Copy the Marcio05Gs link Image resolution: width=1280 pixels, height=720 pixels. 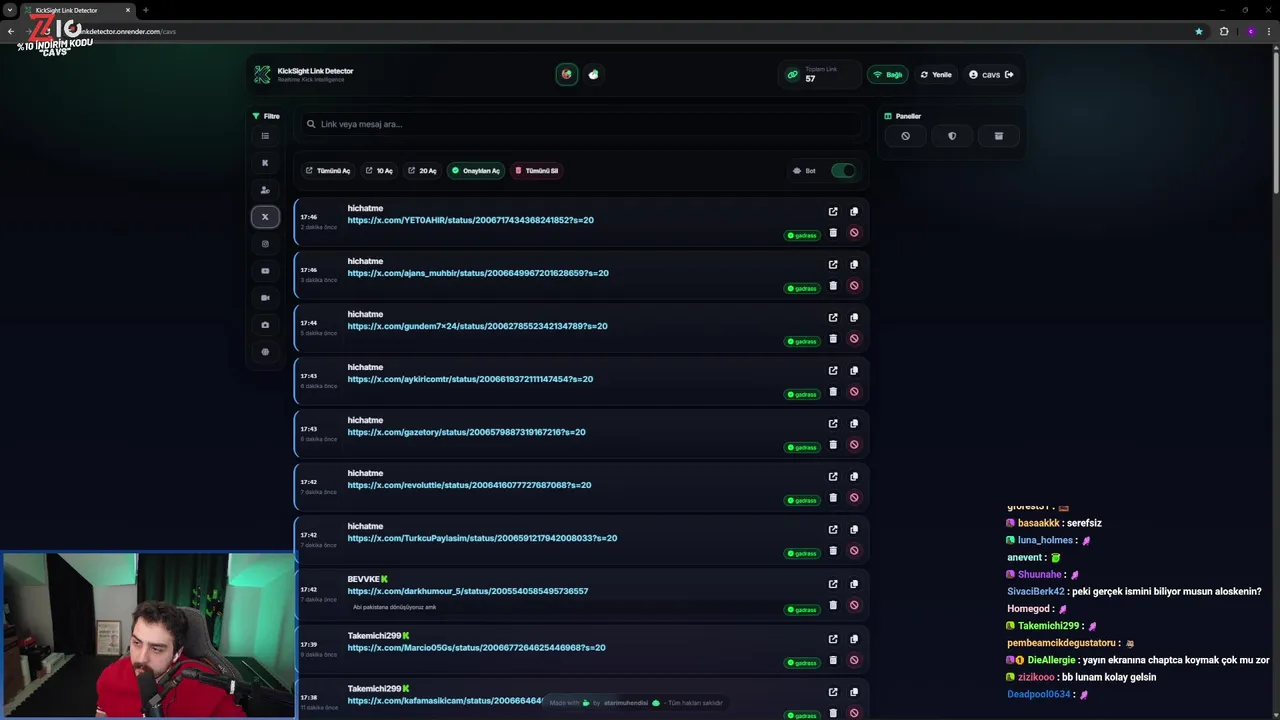(854, 639)
